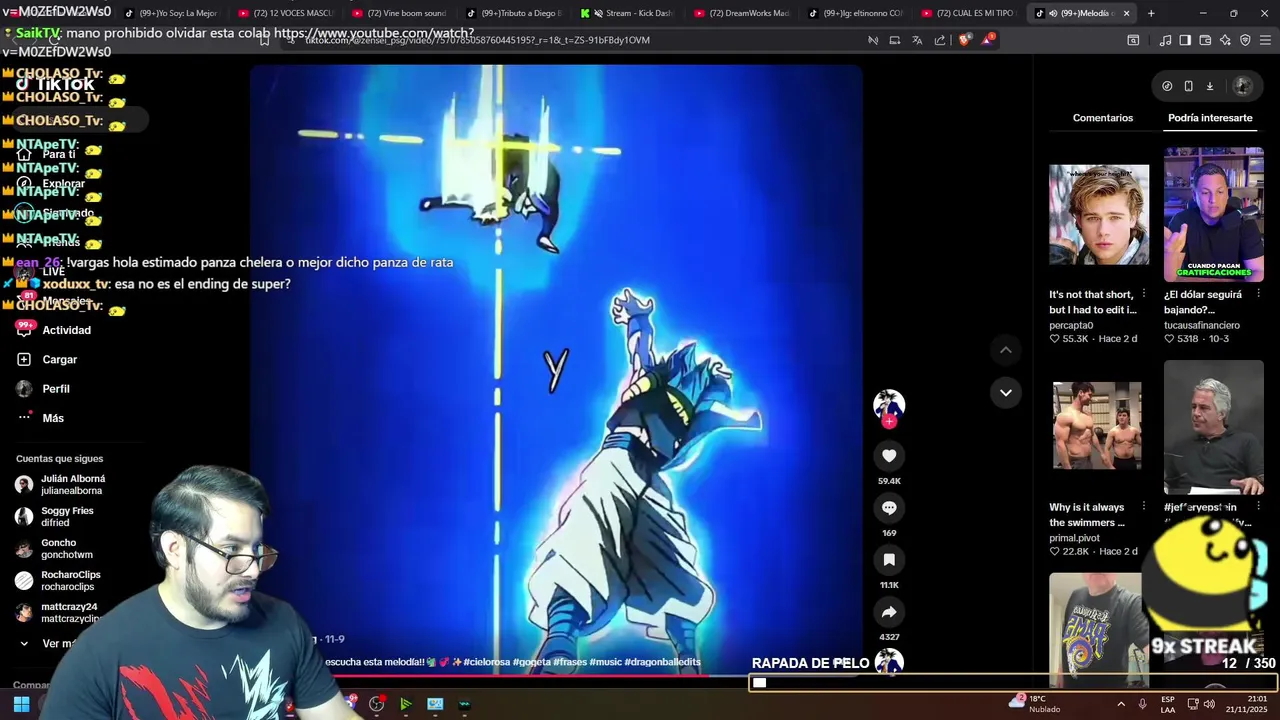The width and height of the screenshot is (1280, 720).
Task: Click the share page icon in address bar
Action: 940,40
